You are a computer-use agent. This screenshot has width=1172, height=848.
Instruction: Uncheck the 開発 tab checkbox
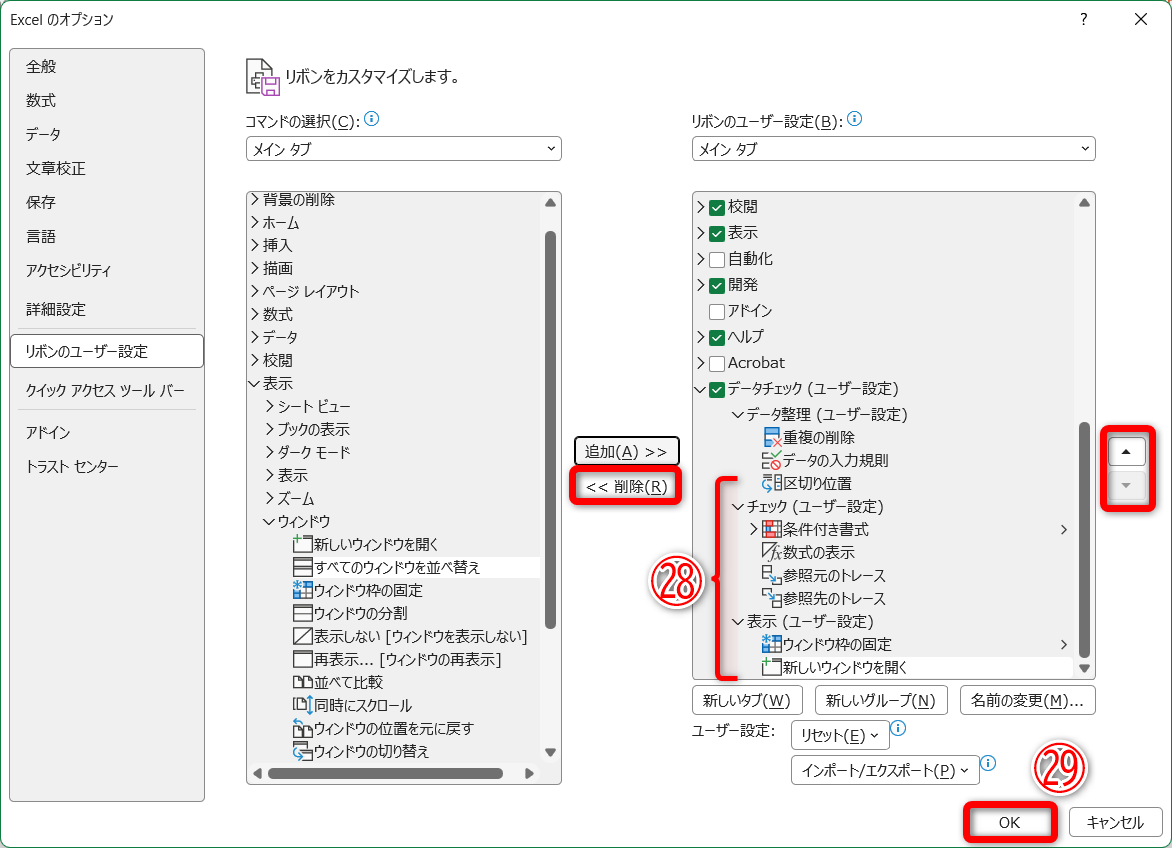(x=717, y=285)
